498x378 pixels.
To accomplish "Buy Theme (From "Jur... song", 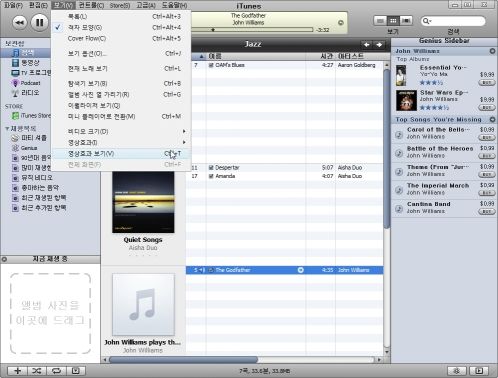I will (x=486, y=174).
